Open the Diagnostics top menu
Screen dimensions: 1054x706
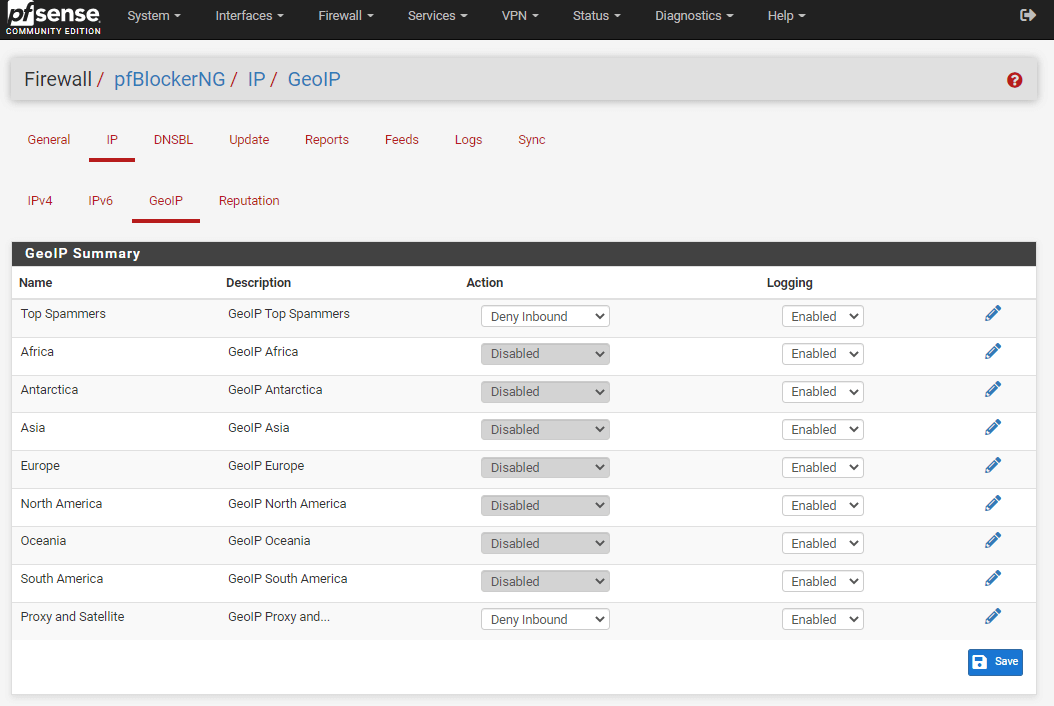coord(693,16)
